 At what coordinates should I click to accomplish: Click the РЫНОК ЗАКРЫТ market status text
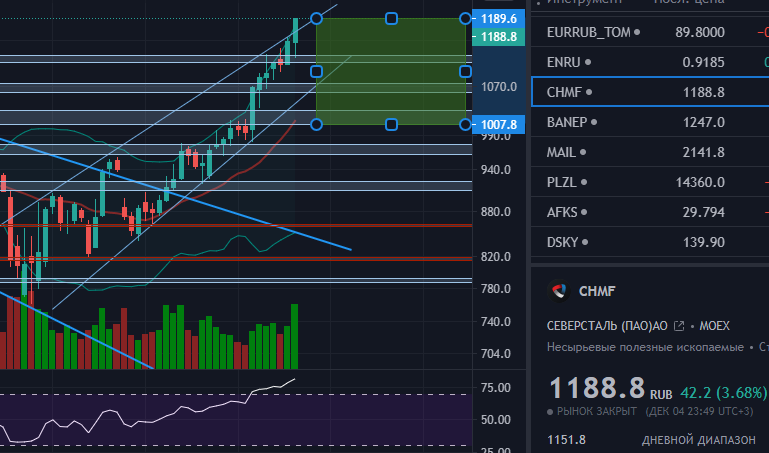596,412
